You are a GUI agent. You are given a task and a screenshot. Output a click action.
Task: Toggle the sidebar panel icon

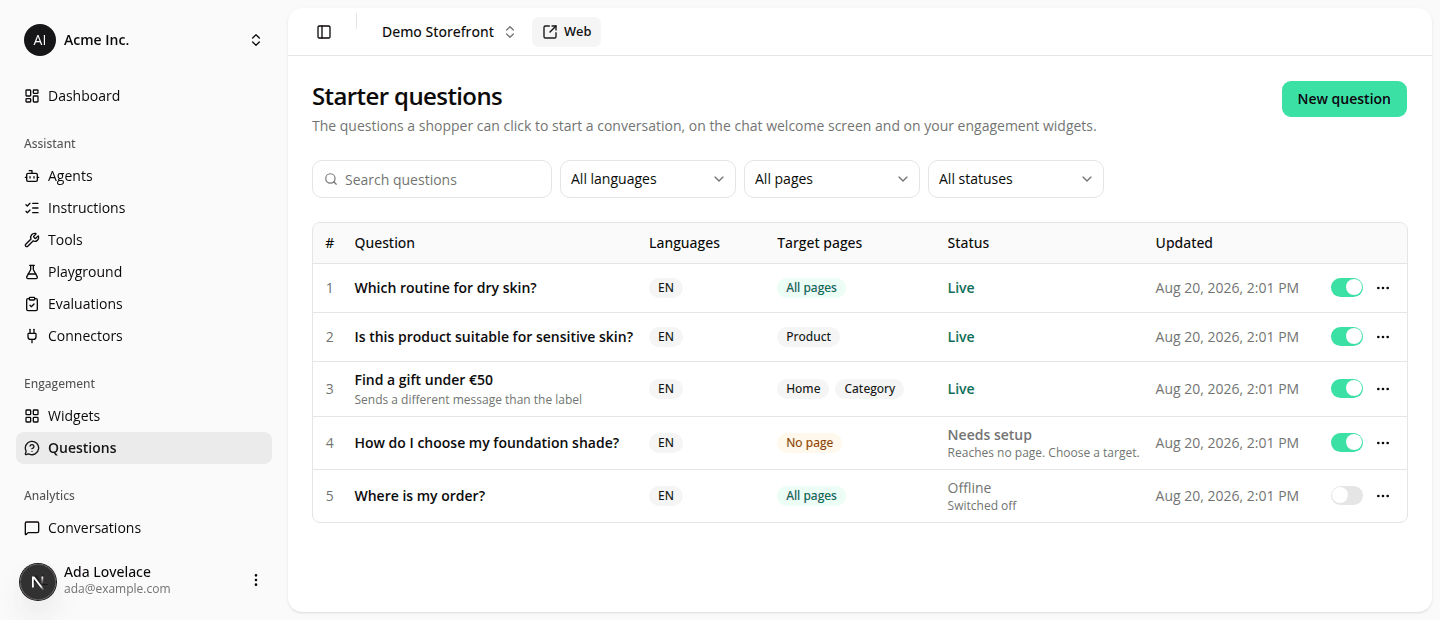click(324, 32)
